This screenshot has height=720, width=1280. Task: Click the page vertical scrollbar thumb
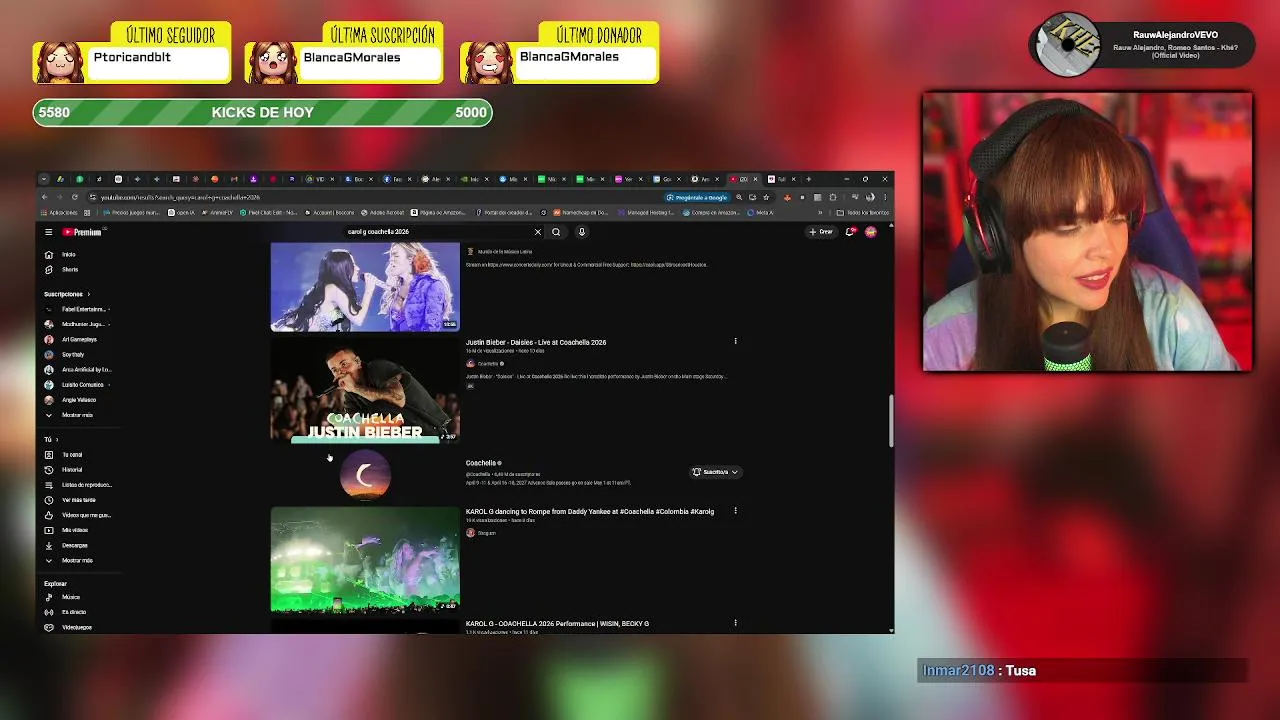(x=890, y=421)
